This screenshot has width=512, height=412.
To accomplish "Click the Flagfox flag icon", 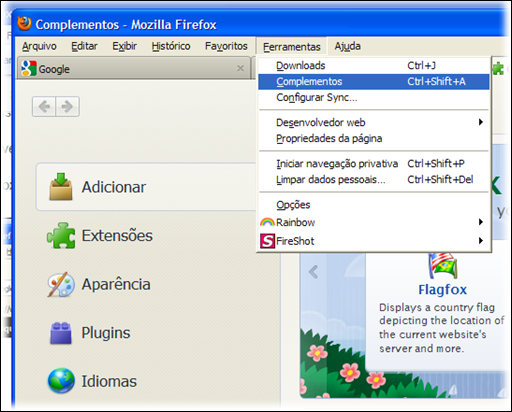I will tap(443, 265).
